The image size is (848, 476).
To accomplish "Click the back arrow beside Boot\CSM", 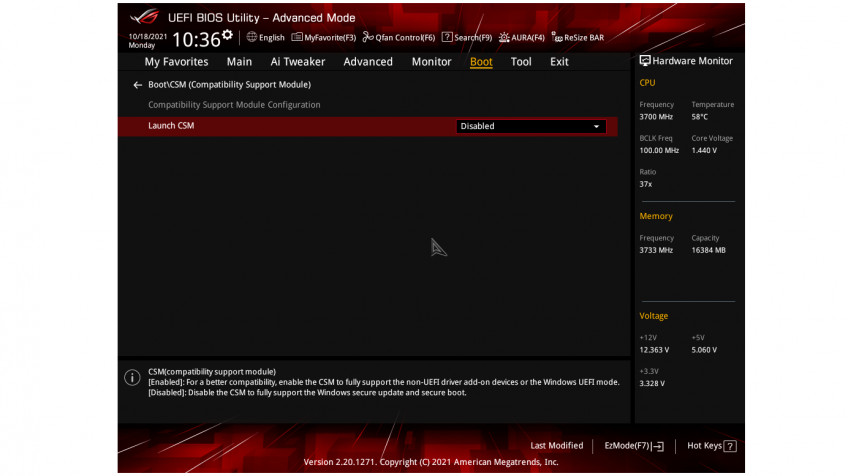I will point(137,85).
